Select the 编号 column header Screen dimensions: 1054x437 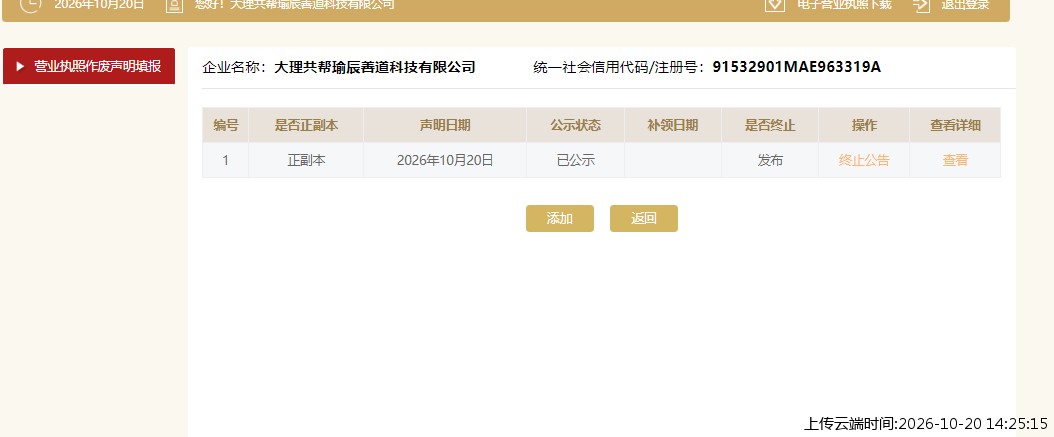(x=225, y=125)
